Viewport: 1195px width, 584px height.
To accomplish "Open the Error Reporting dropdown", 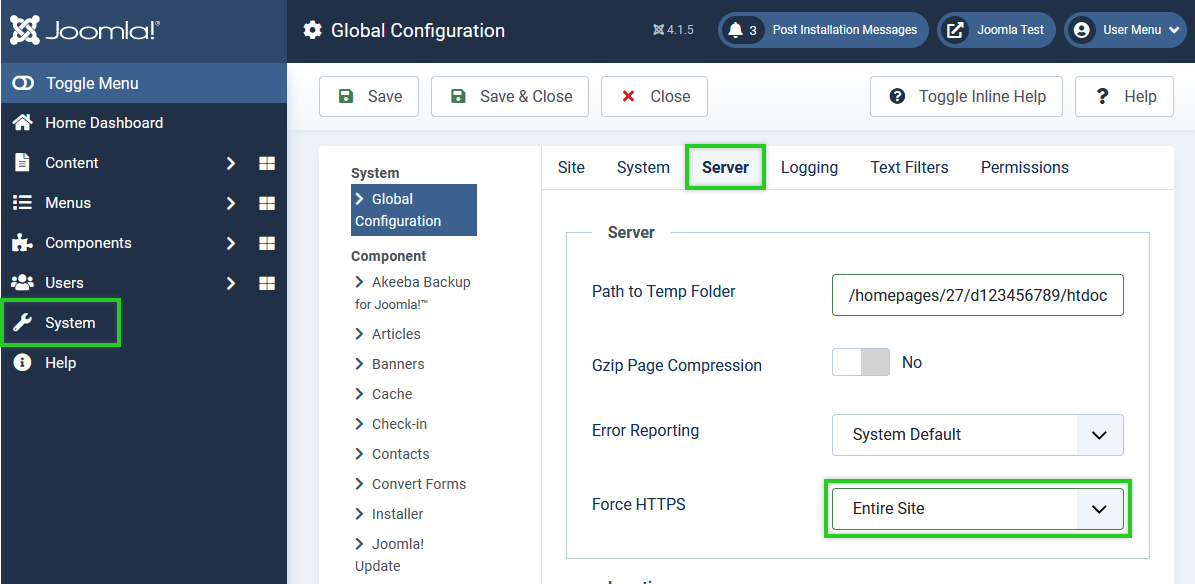I will click(x=977, y=435).
